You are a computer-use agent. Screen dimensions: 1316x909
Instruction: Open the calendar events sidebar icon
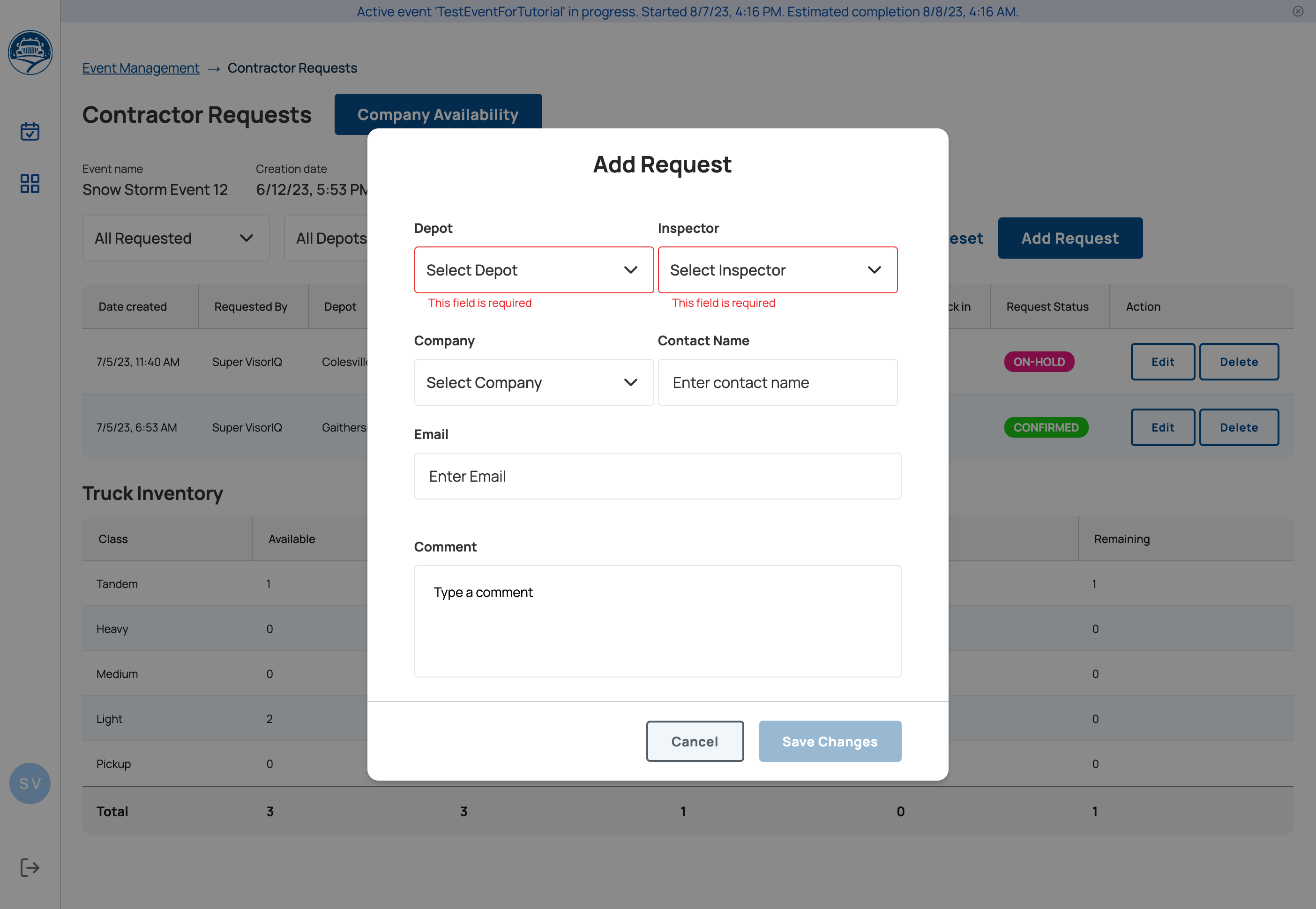pyautogui.click(x=30, y=132)
